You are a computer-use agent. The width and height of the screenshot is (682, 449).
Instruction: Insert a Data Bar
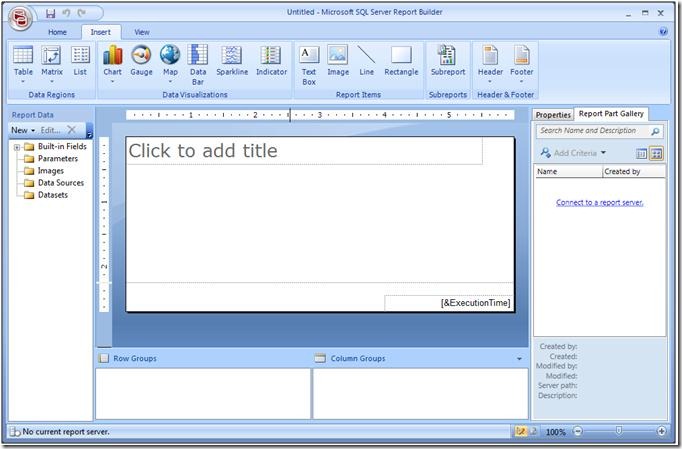(198, 65)
